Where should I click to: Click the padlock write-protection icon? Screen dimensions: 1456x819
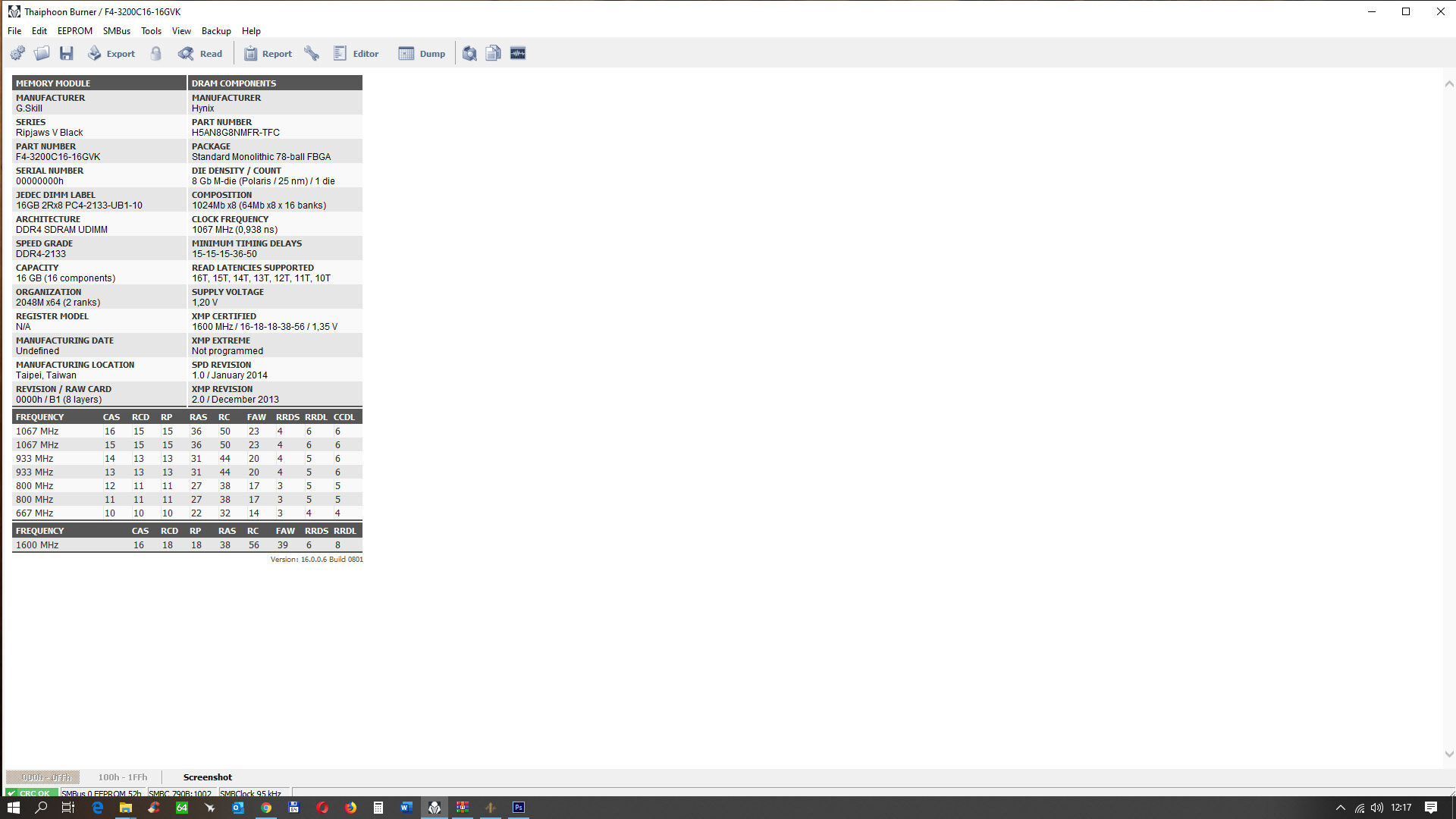[156, 53]
